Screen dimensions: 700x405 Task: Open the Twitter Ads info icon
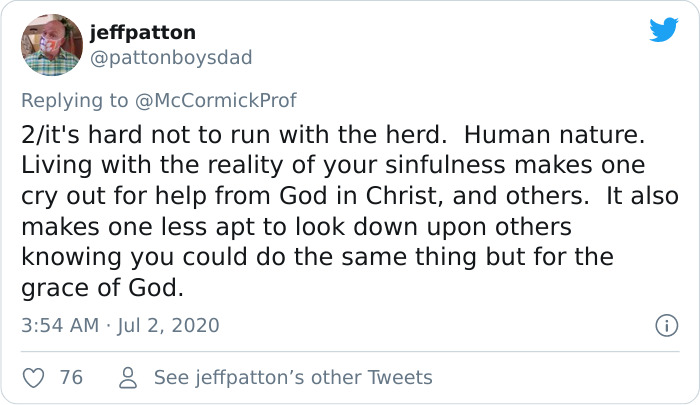[x=663, y=325]
